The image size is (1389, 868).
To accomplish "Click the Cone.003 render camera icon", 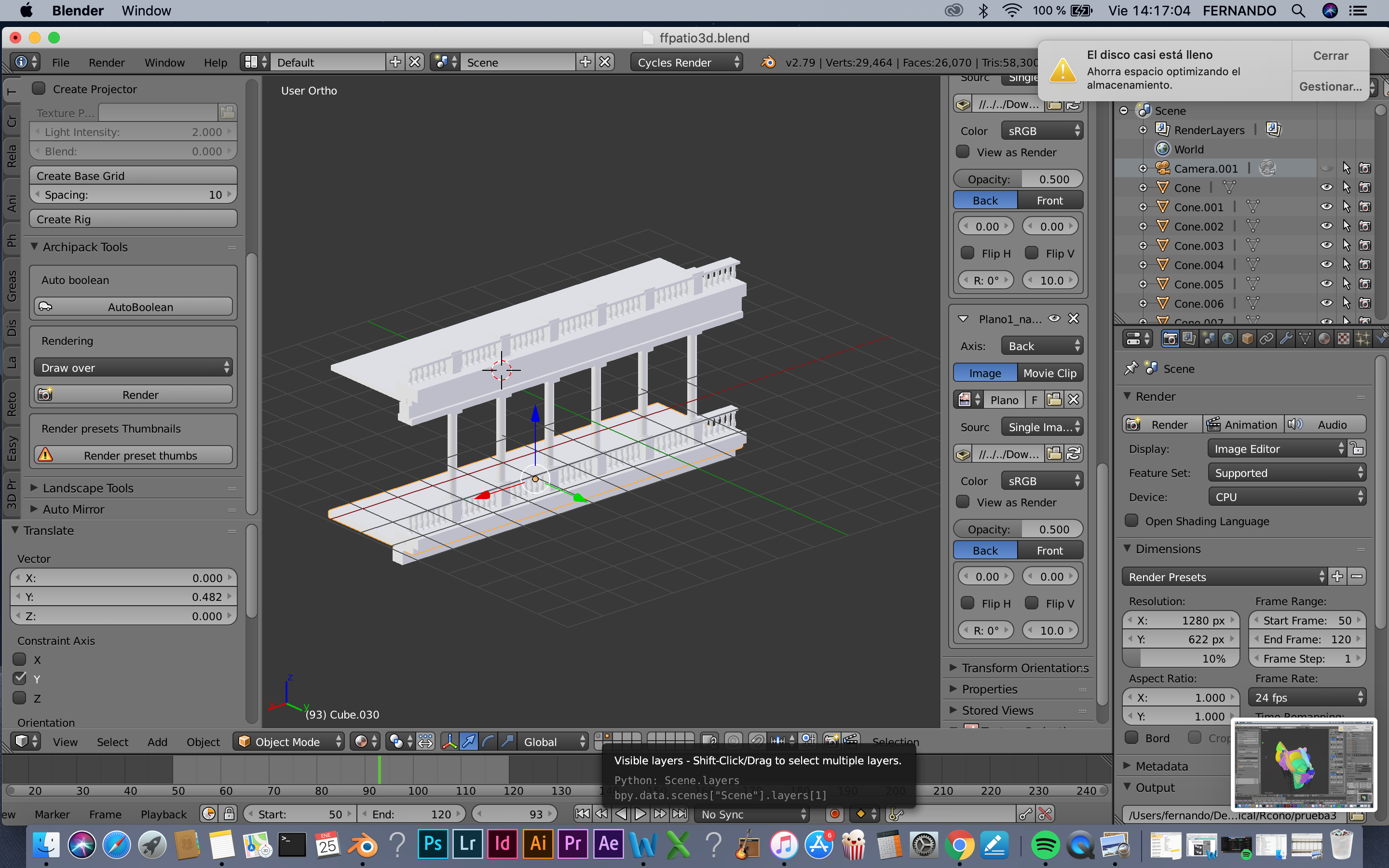I will coord(1365,245).
